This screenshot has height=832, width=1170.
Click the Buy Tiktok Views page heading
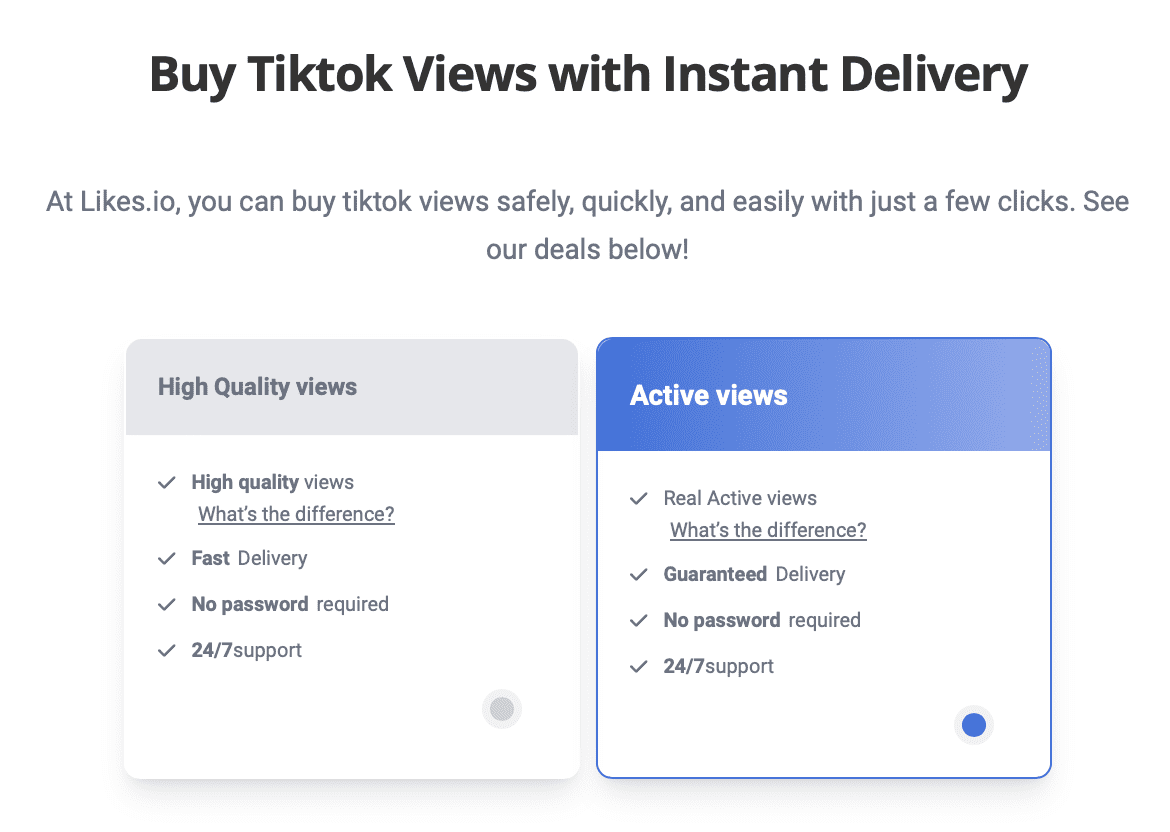click(588, 74)
